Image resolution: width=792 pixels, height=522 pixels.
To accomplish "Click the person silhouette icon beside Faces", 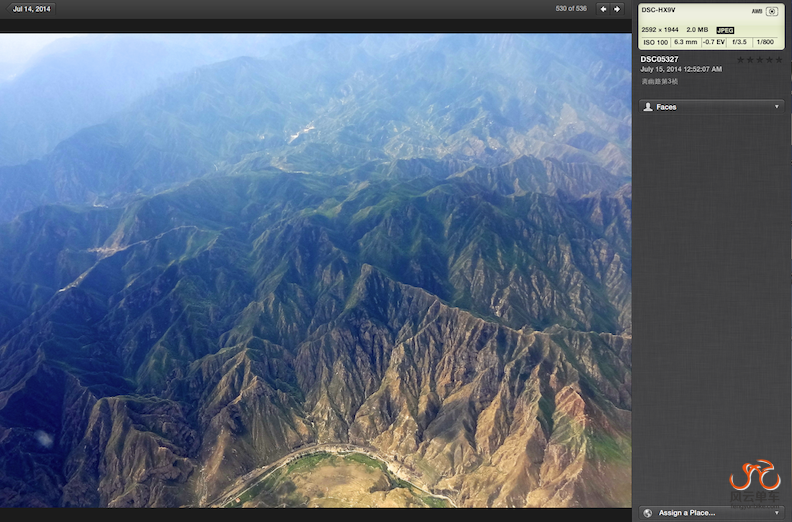I will [648, 107].
